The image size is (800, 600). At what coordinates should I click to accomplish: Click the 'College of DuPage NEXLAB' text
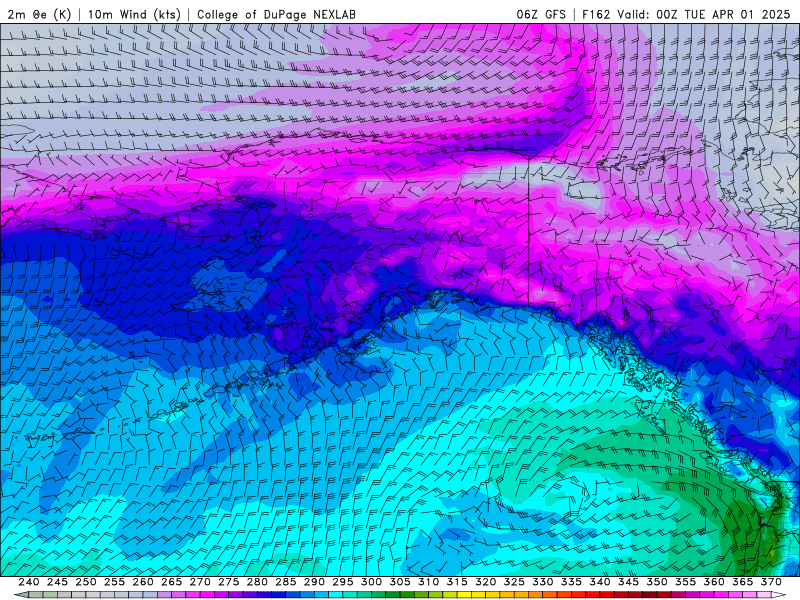(x=276, y=14)
